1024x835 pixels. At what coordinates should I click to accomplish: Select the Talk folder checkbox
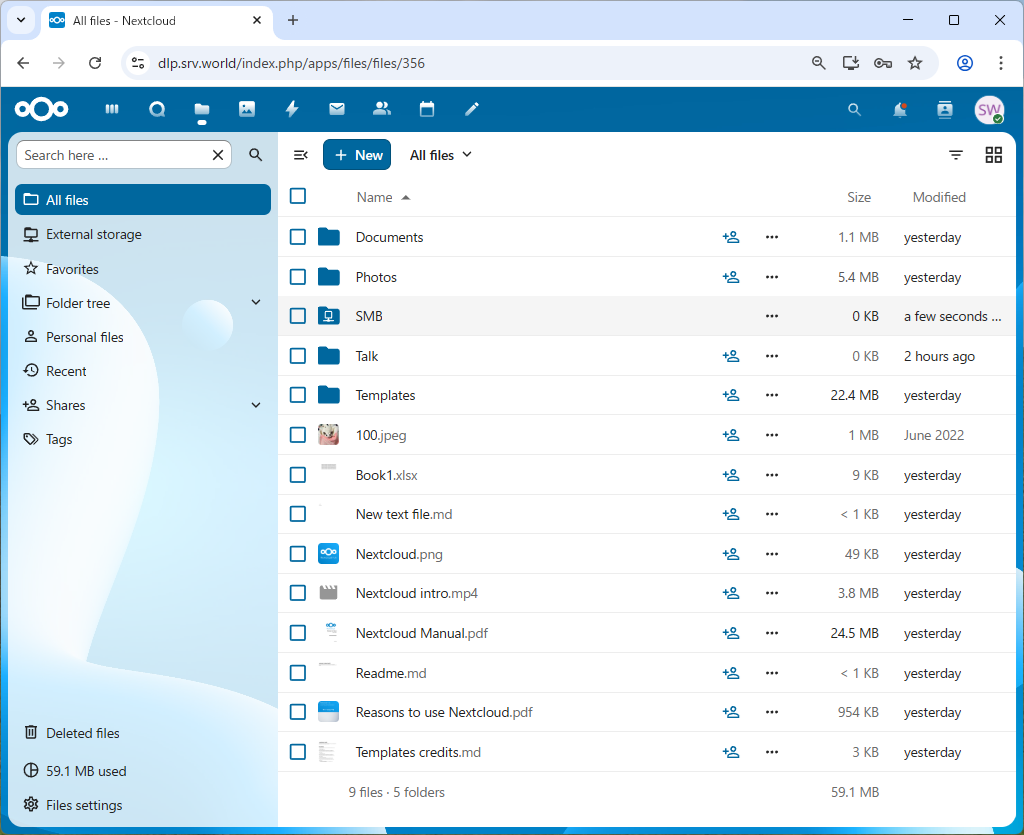(x=298, y=356)
